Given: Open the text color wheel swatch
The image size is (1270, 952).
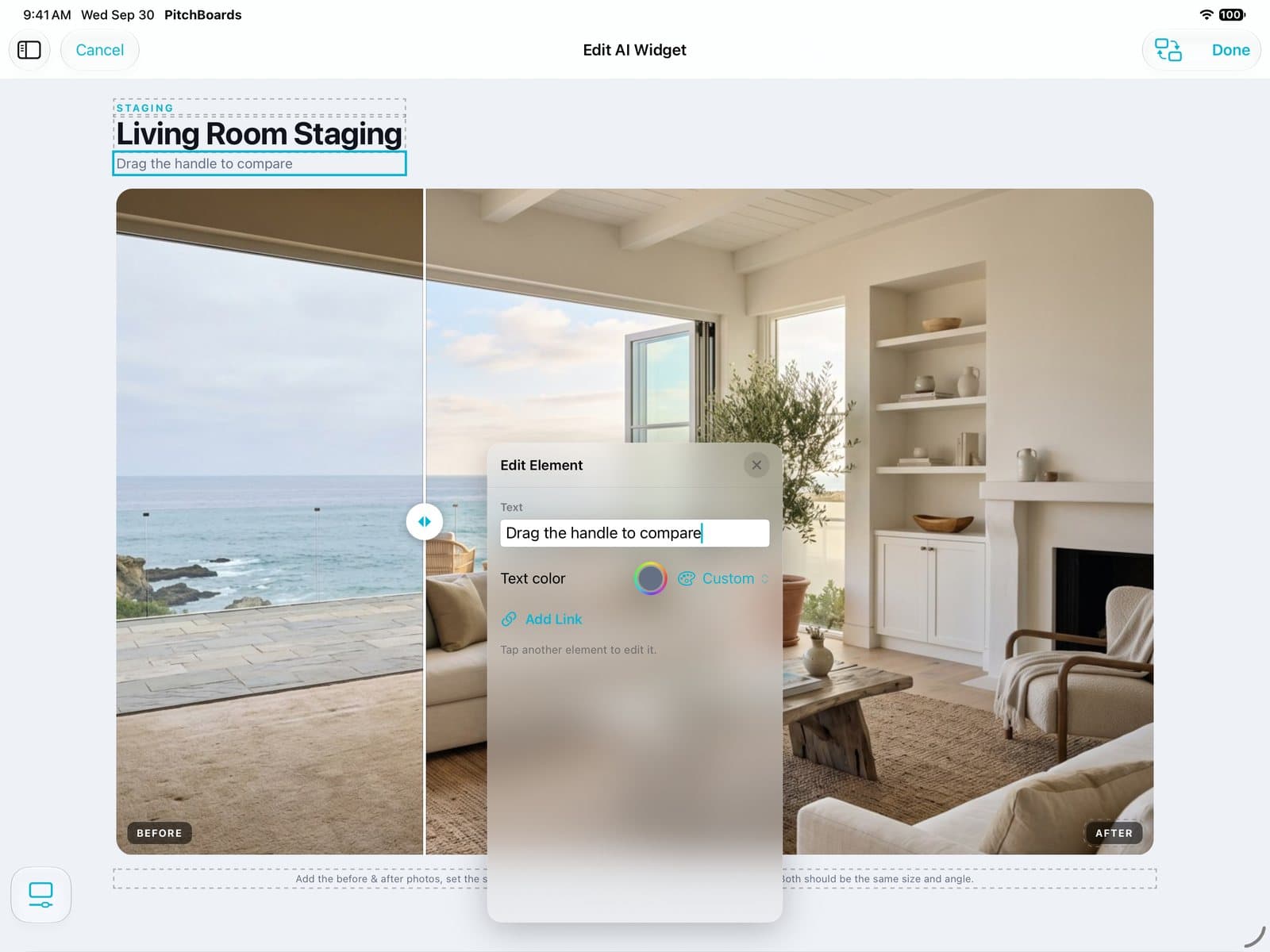Looking at the screenshot, I should (x=650, y=578).
